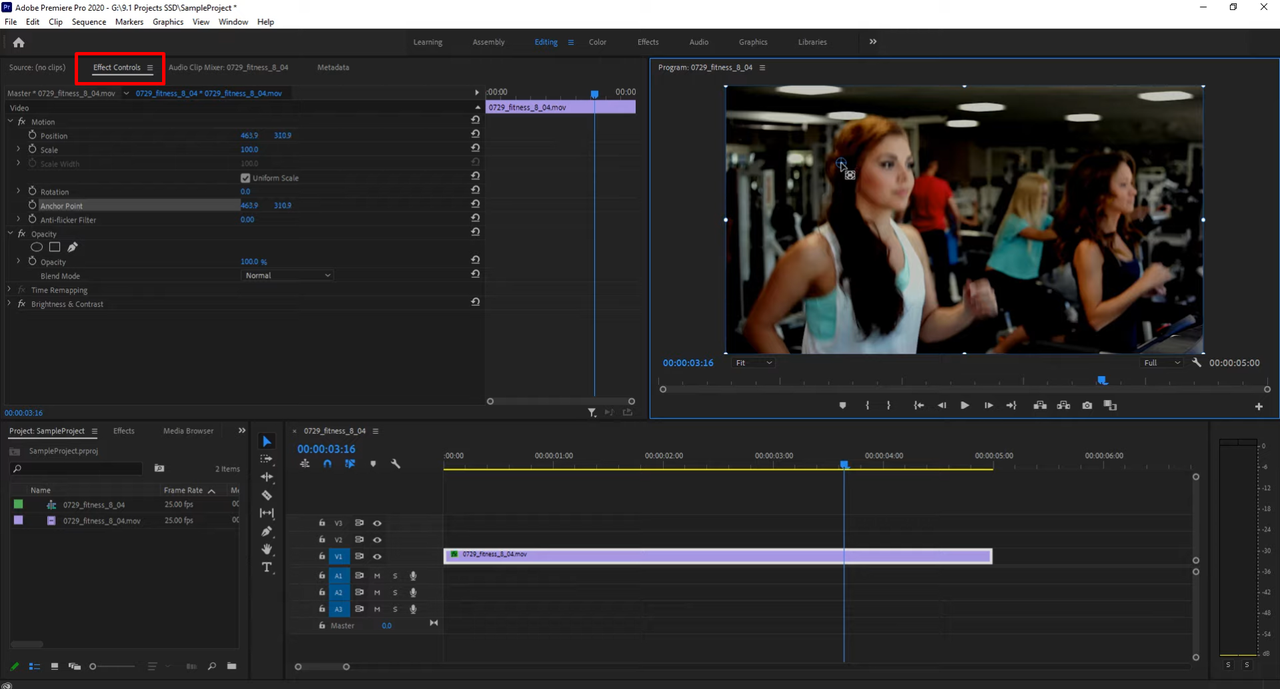Click the Mark Out bracket button
This screenshot has width=1280, height=689.
pos(888,405)
